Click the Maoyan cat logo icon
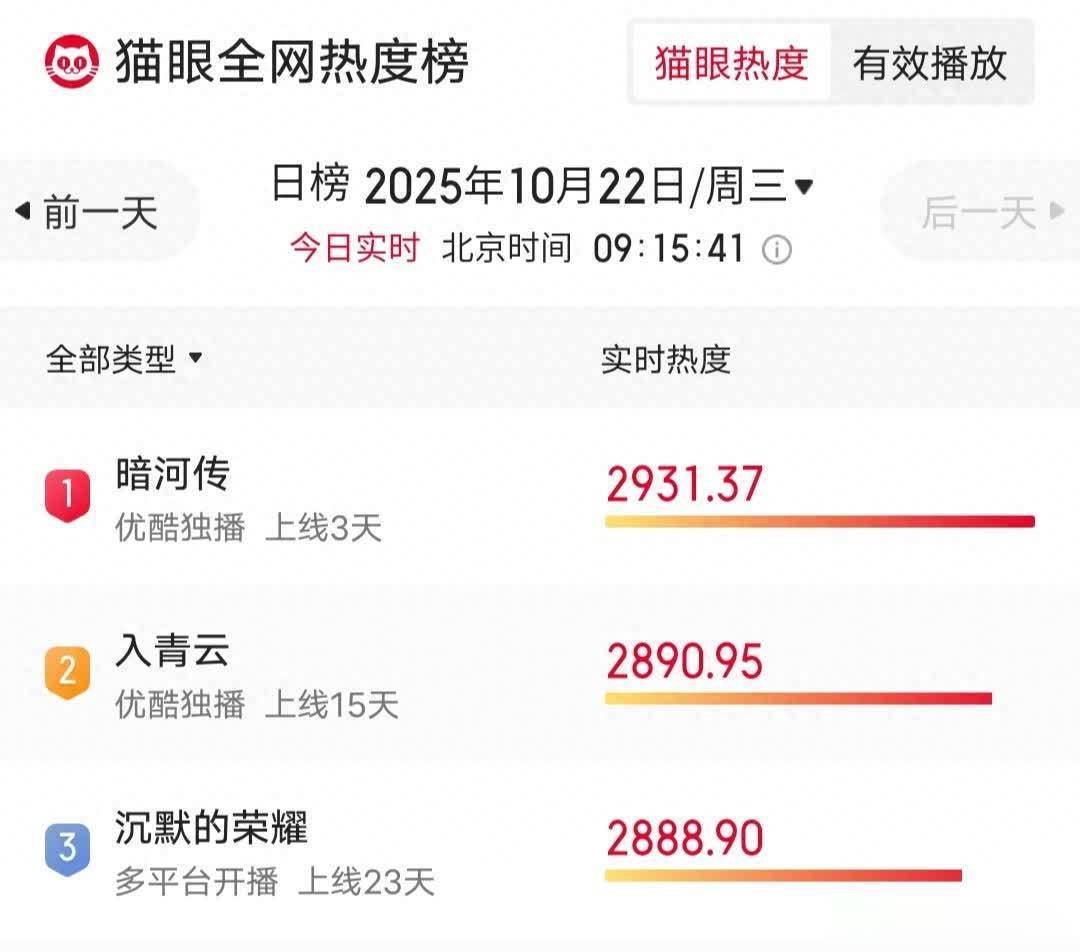Screen dimensions: 1080x952 pos(72,61)
